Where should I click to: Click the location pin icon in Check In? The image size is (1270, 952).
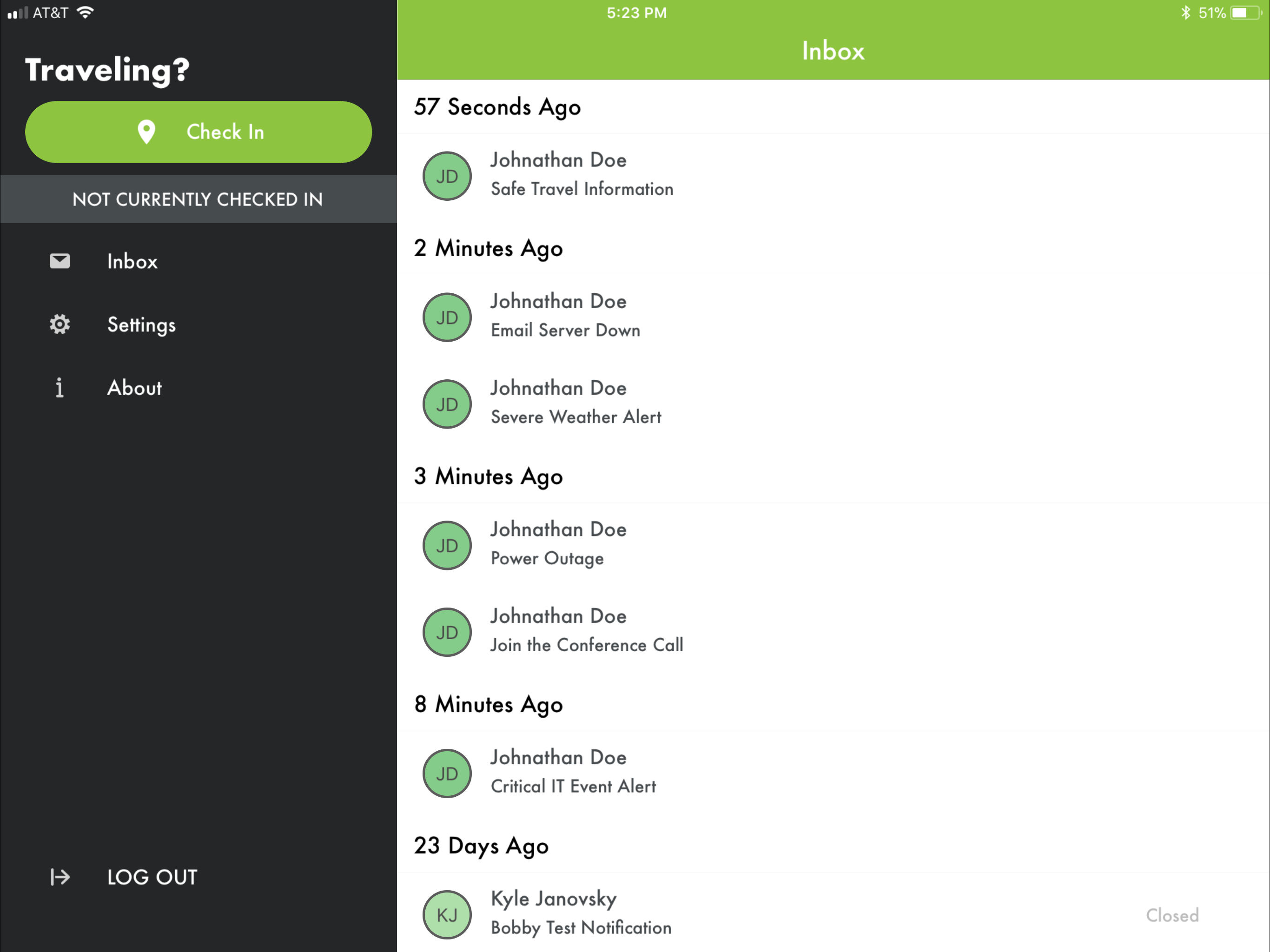[146, 132]
